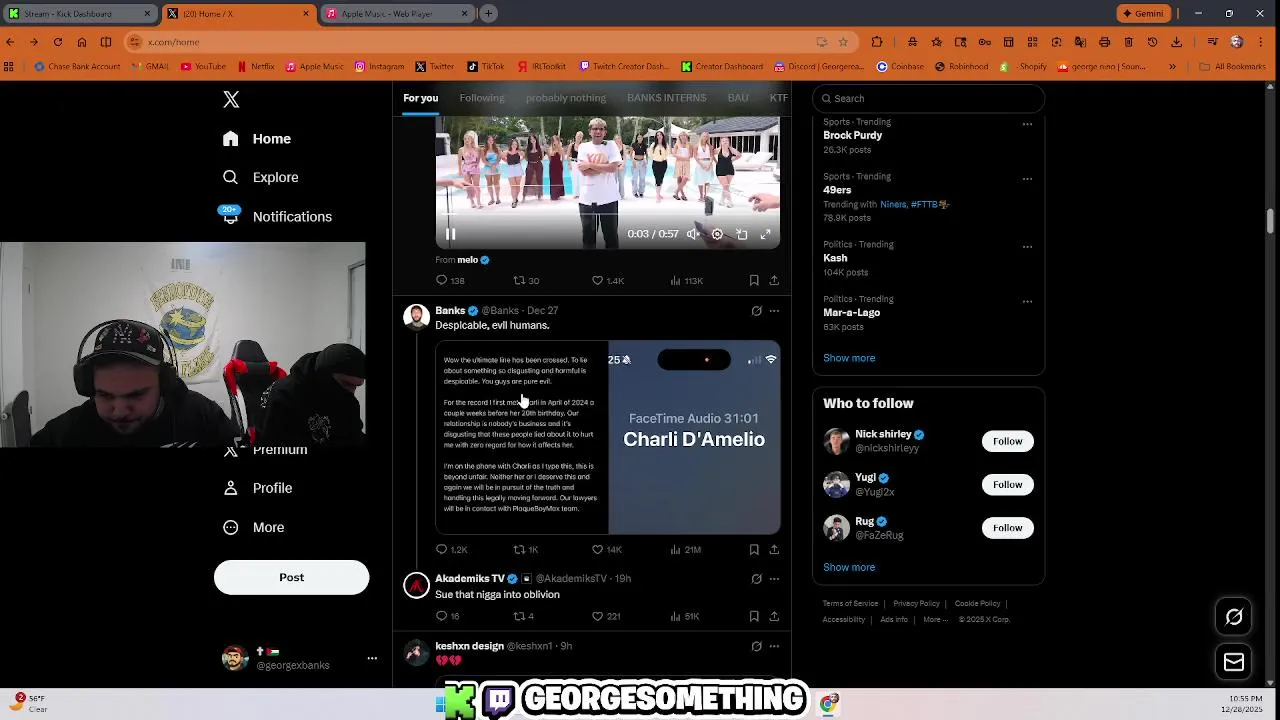1280x720 pixels.
Task: View analytics of the Banks post
Action: point(685,549)
